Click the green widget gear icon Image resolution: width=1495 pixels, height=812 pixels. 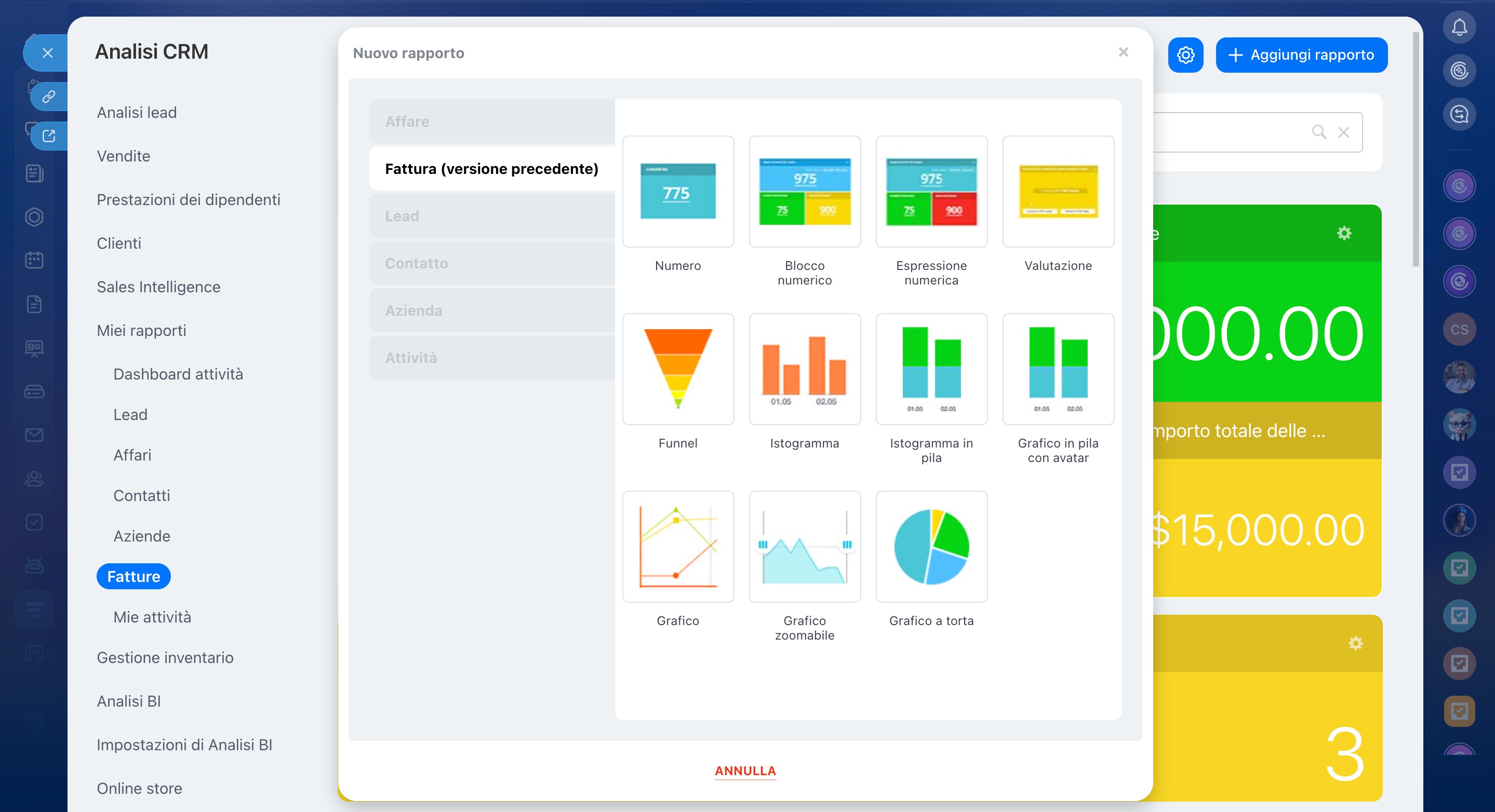1343,233
